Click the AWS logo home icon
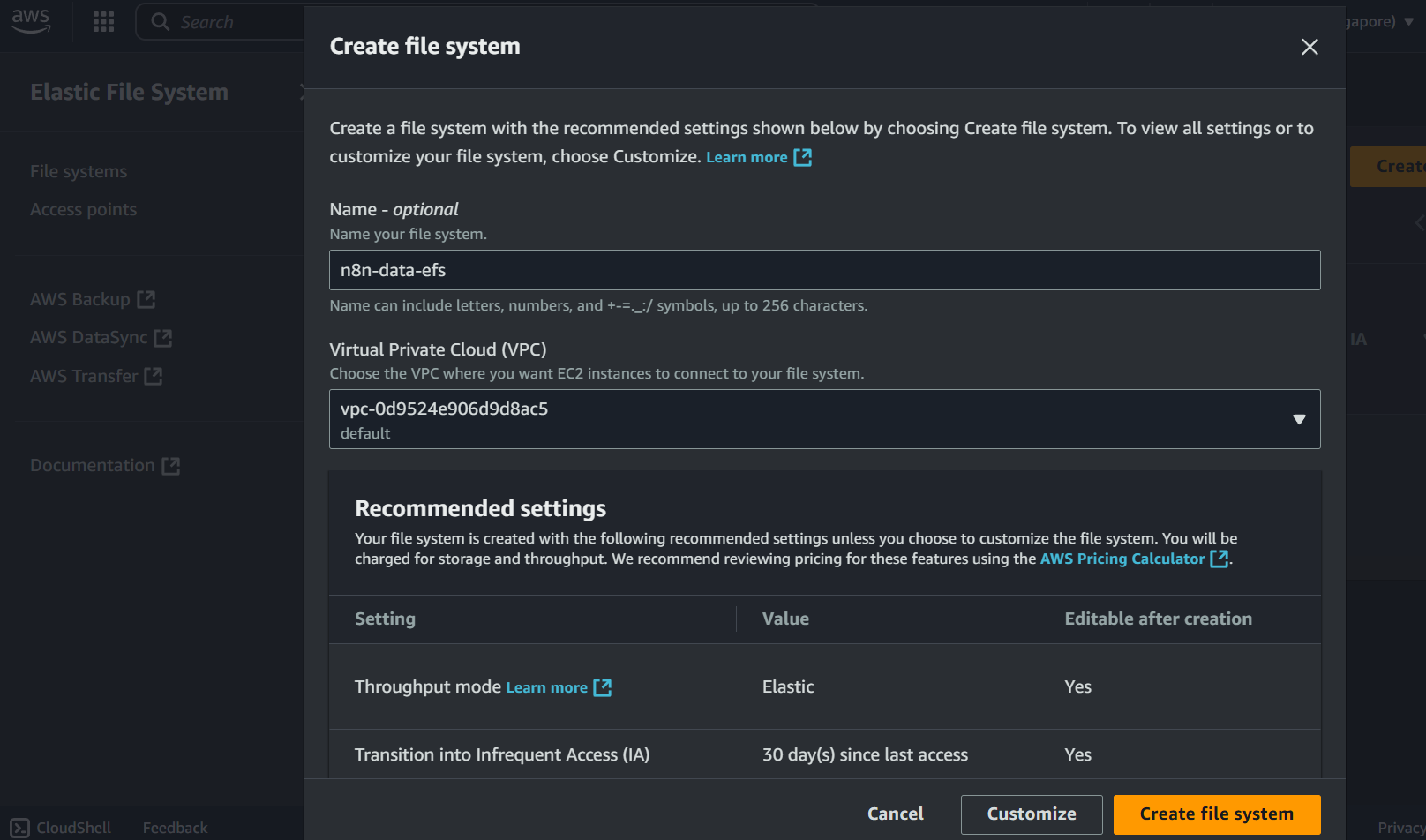1426x840 pixels. click(31, 21)
